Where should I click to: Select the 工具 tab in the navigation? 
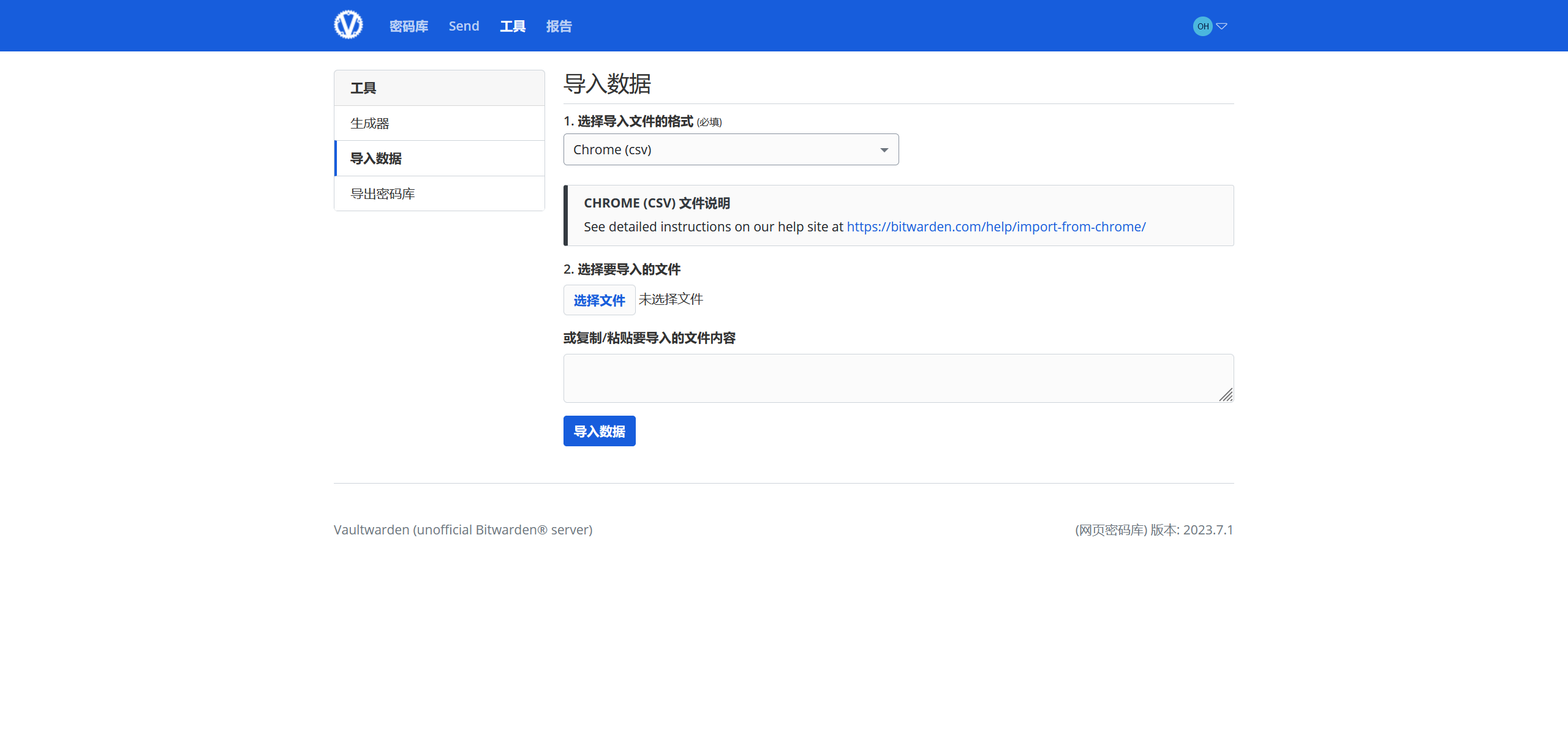click(512, 26)
